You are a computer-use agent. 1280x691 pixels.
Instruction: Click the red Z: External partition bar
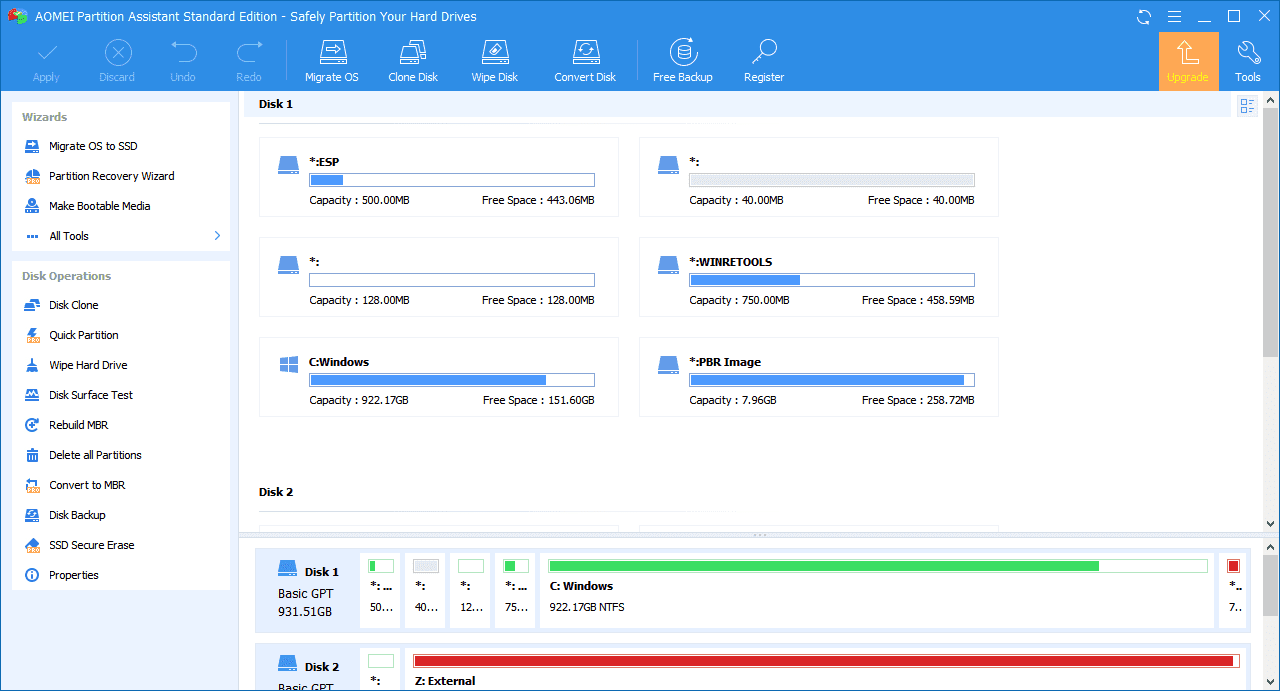[825, 661]
